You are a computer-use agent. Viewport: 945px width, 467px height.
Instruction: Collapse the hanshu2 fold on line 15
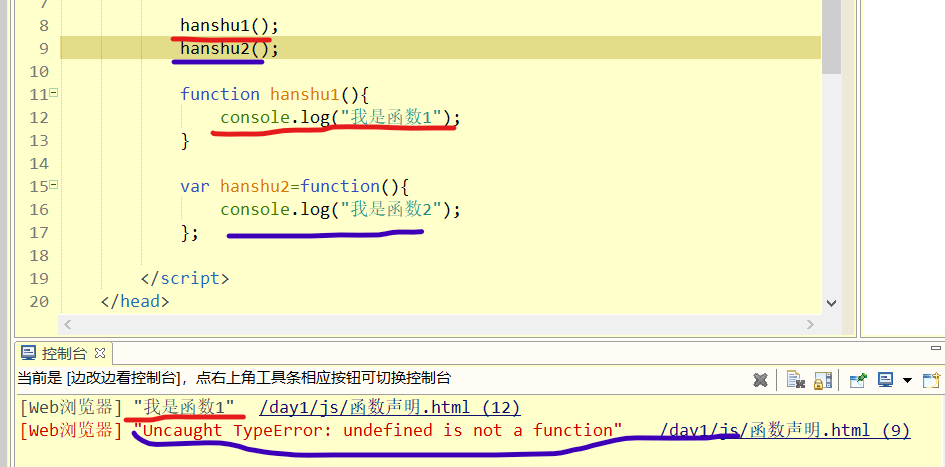[54, 184]
